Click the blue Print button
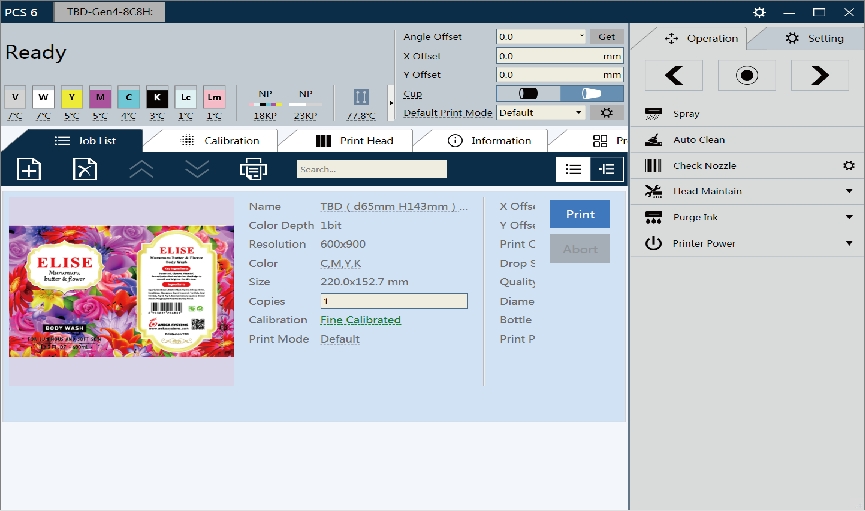Viewport: 865px width, 511px height. (x=580, y=214)
